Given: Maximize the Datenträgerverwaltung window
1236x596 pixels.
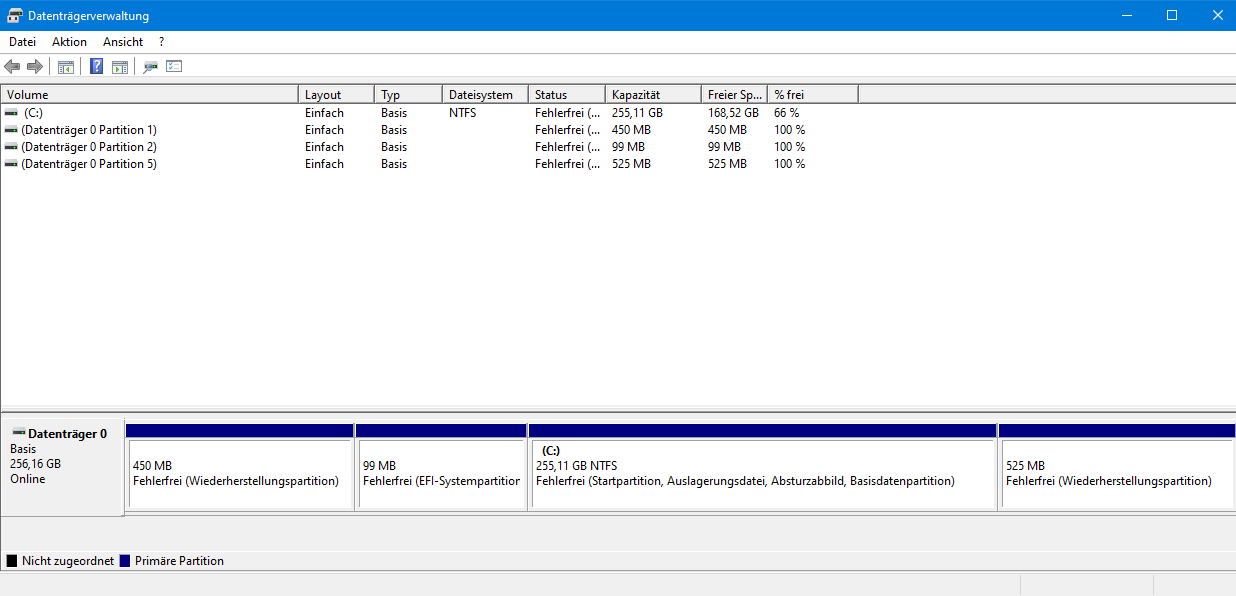Looking at the screenshot, I should 1172,15.
